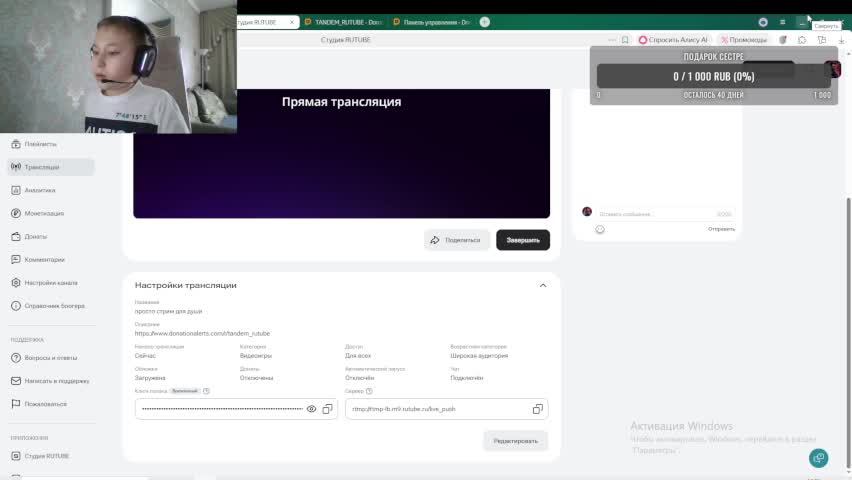Switch to TANDEM_RUTUBE browser tab
852x480 pixels.
pos(343,22)
